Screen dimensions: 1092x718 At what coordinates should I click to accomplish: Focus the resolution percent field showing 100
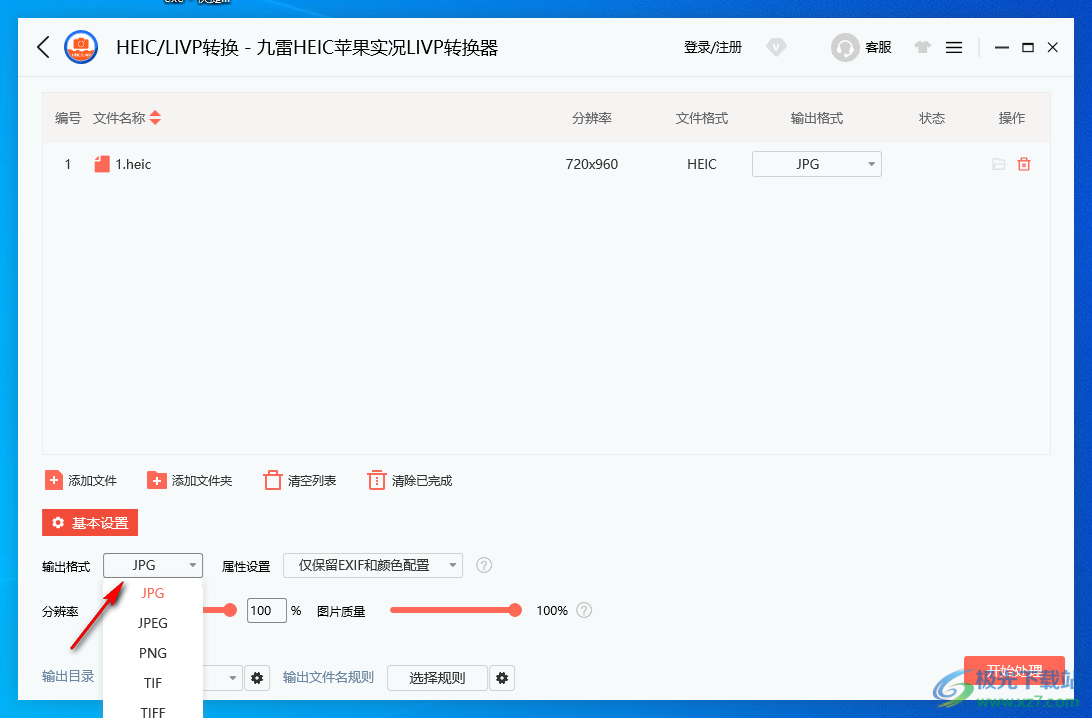(x=267, y=610)
